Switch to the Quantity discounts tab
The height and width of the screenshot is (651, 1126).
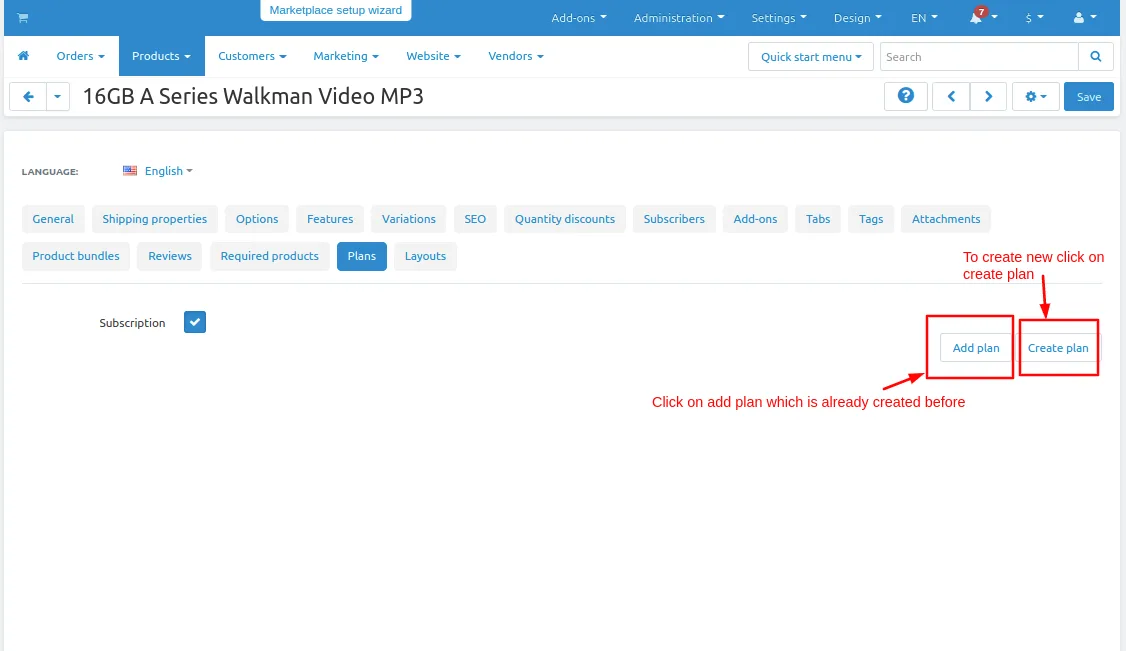click(x=564, y=219)
